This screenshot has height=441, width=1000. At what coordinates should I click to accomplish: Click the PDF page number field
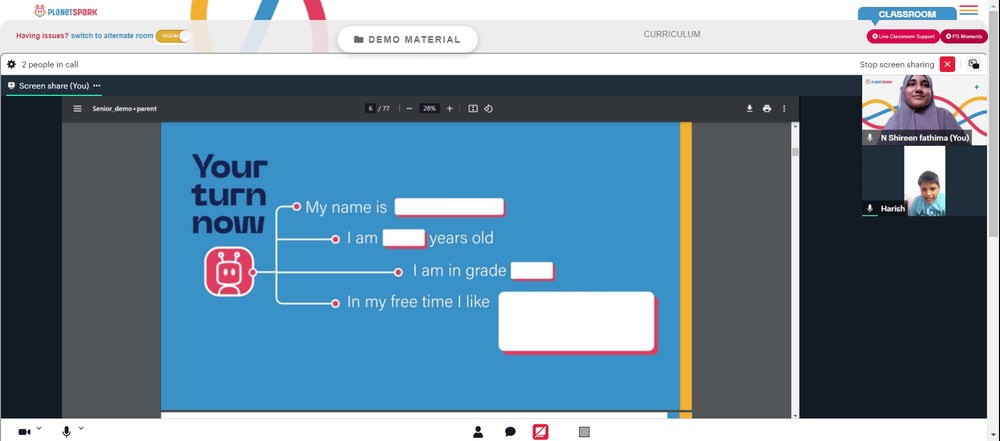click(x=370, y=108)
